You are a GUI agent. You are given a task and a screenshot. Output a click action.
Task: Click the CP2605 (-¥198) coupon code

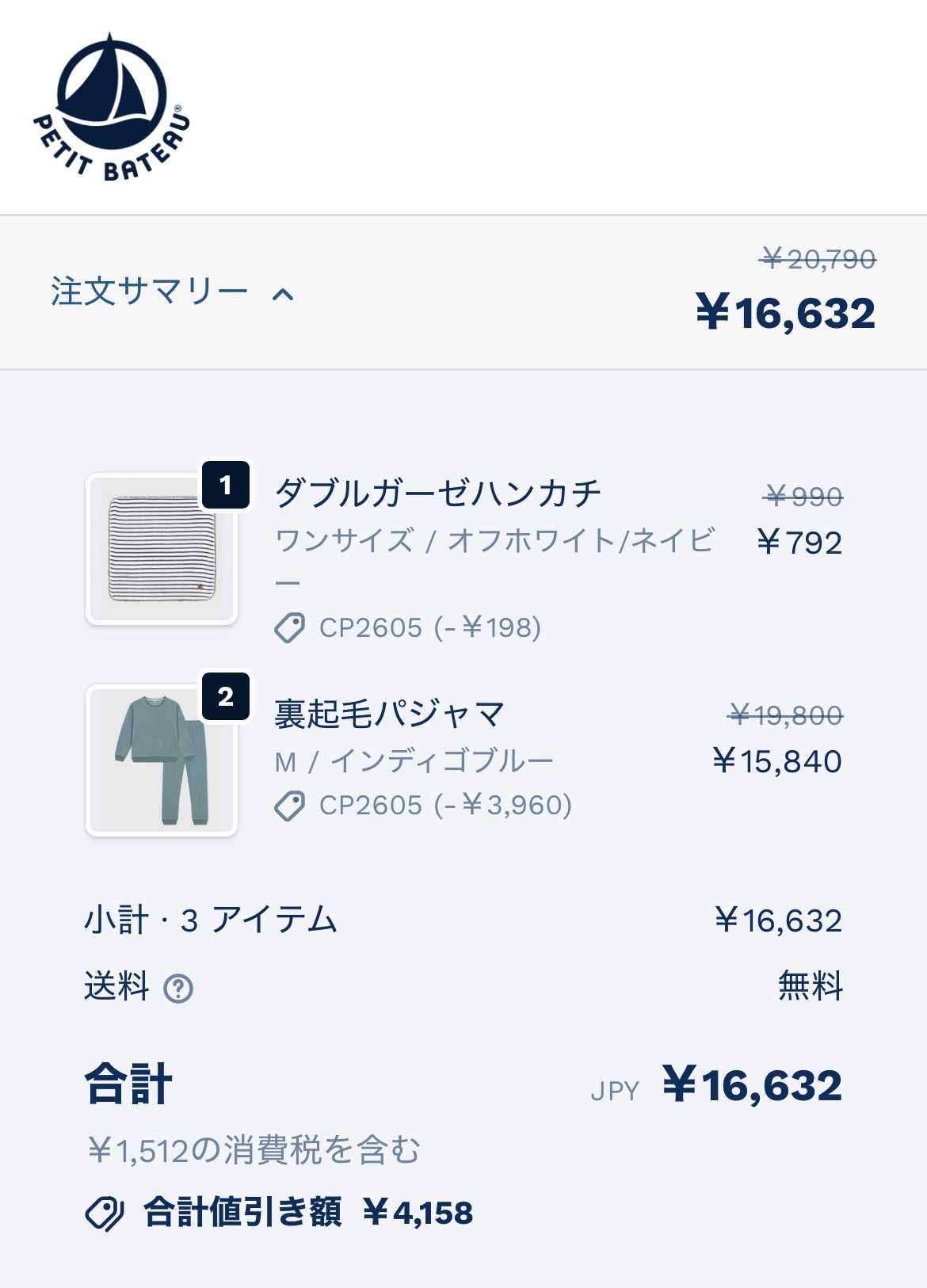[x=430, y=628]
